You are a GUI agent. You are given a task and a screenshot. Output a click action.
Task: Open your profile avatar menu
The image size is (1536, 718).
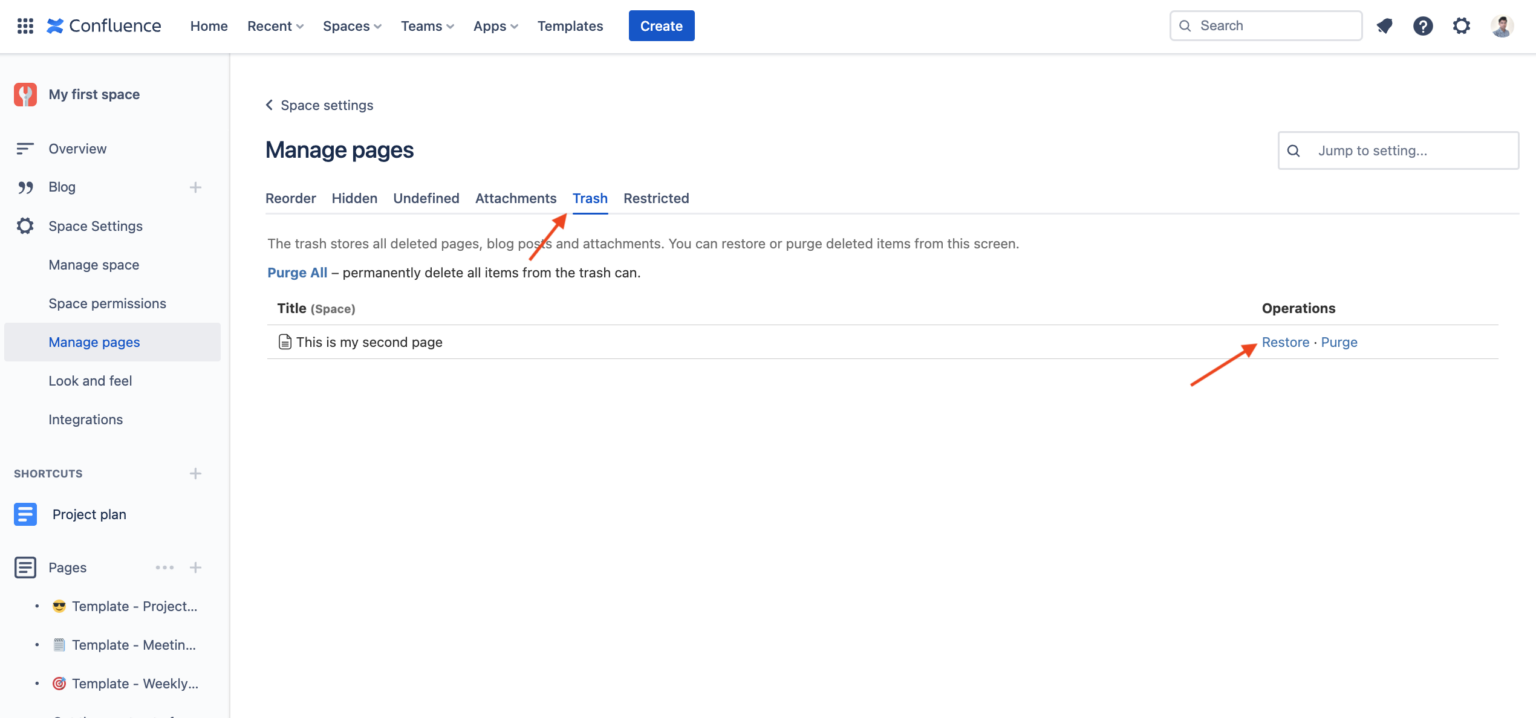point(1501,25)
